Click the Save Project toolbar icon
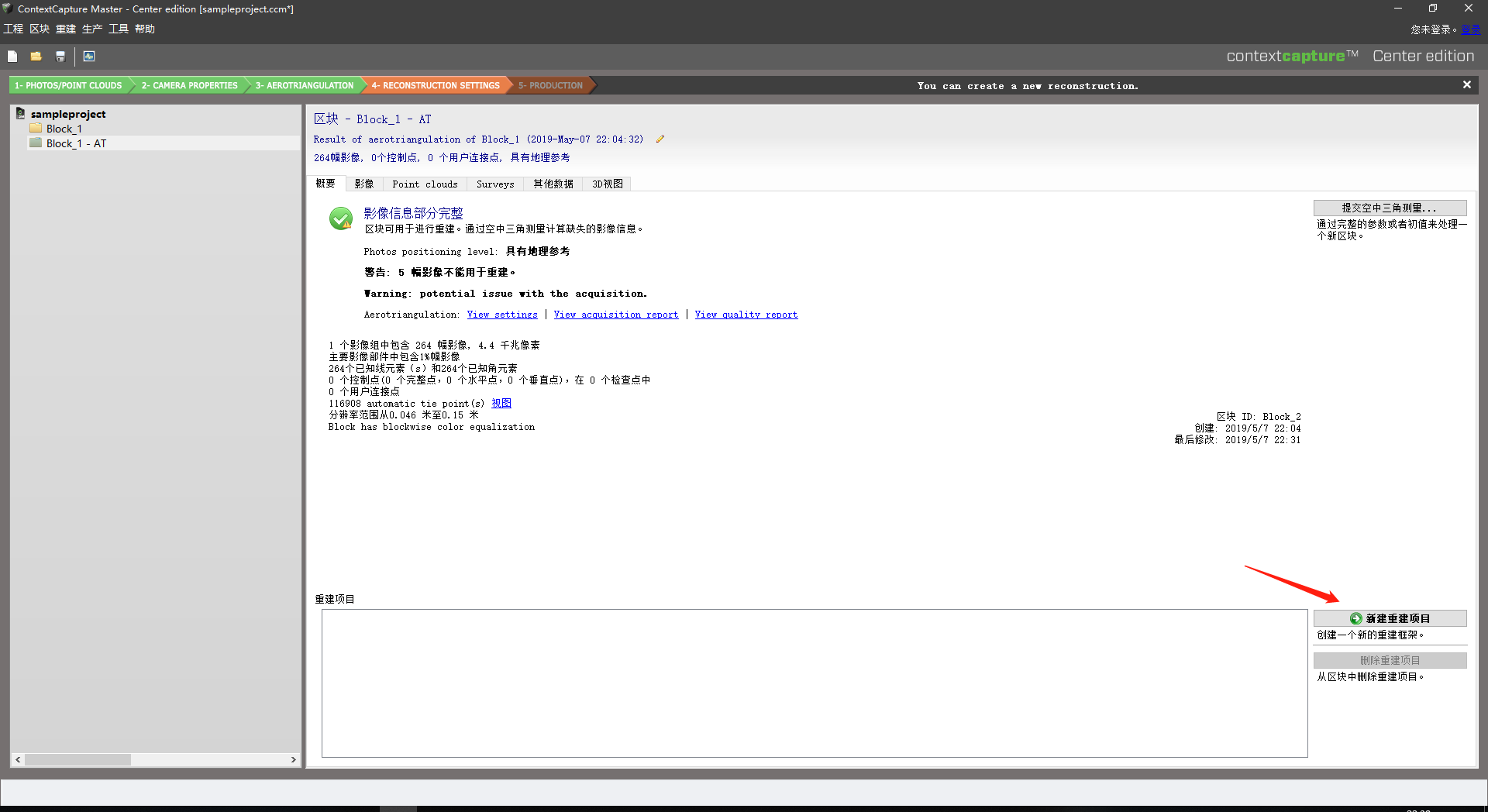This screenshot has height=812, width=1488. 60,57
